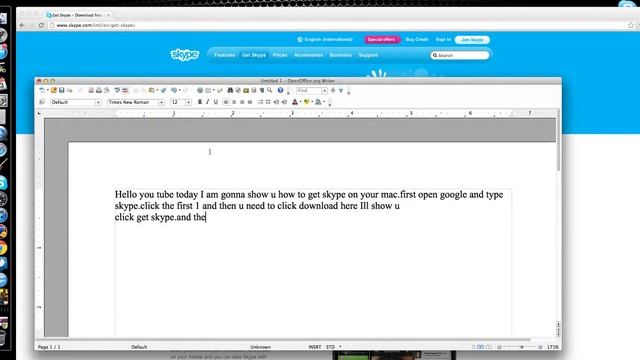Switch to the Get Skype Chrome tab
This screenshot has height=360, width=640.
tap(78, 15)
